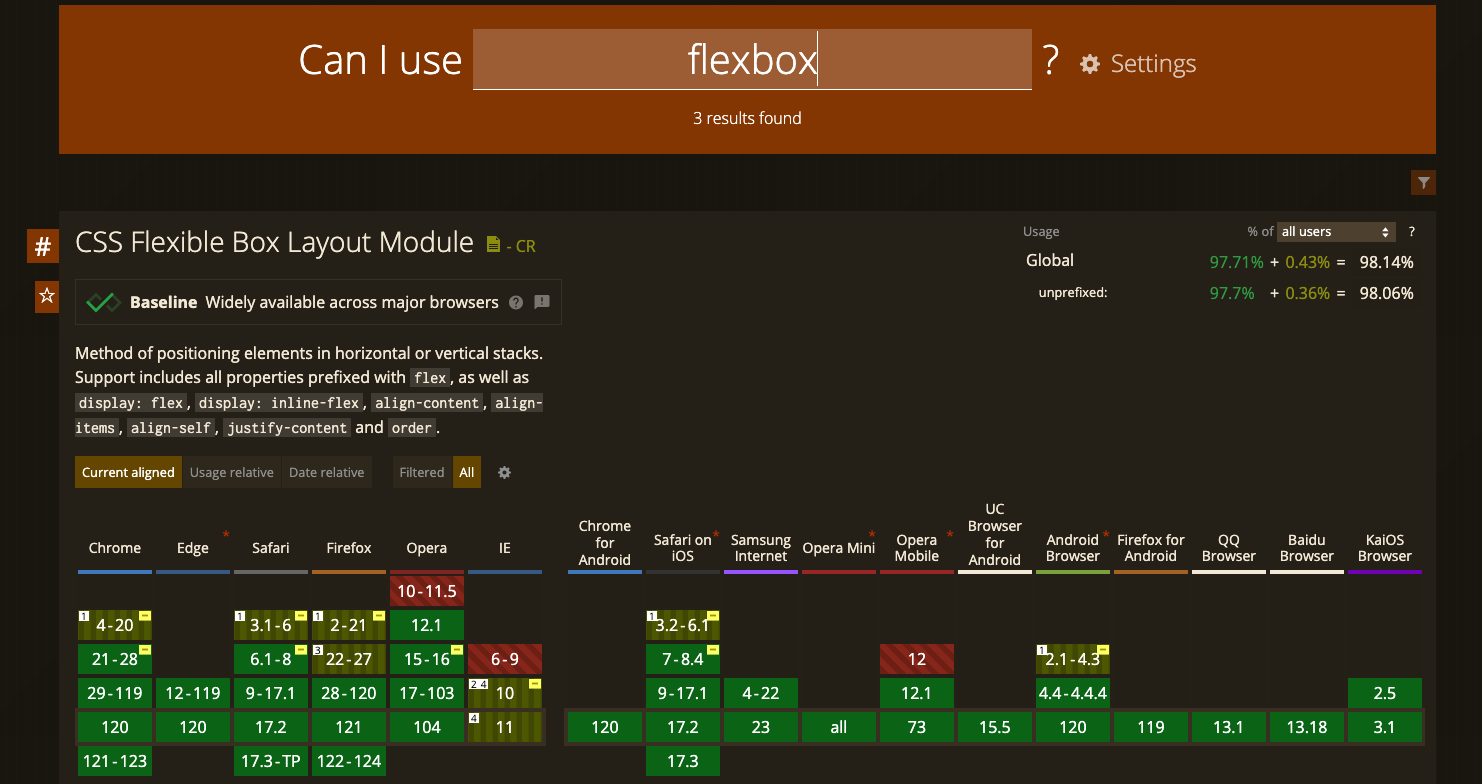Image resolution: width=1482 pixels, height=784 pixels.
Task: Select QQ Browser 13.1 cell
Action: pos(1229,727)
